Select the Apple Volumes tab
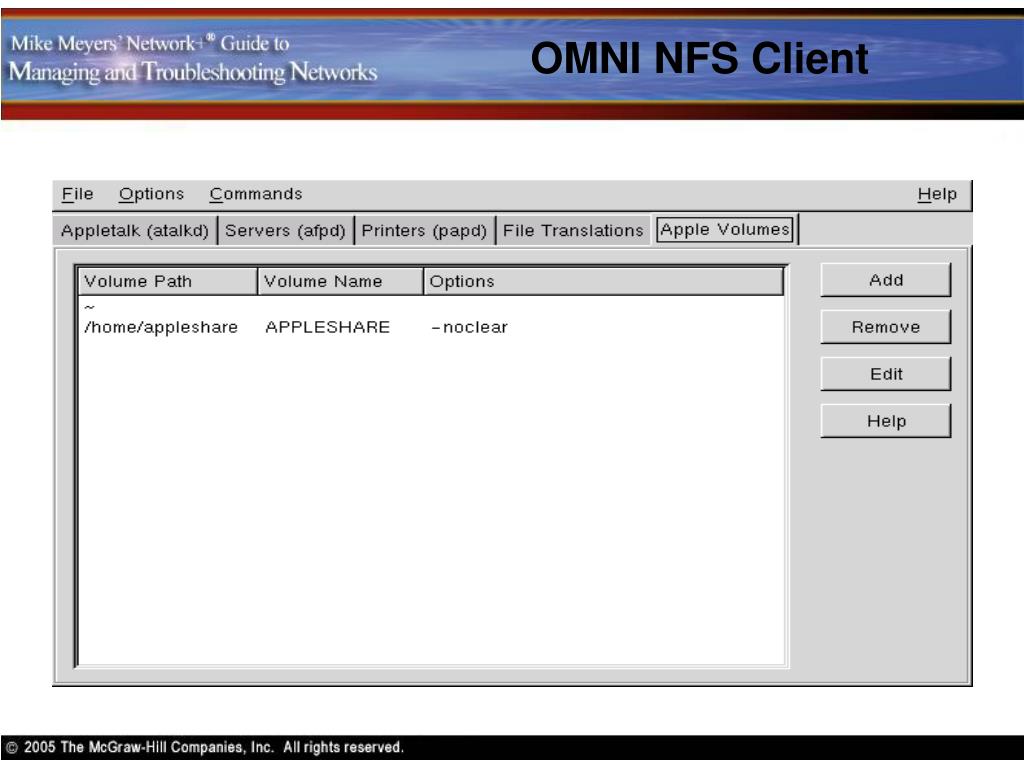Image resolution: width=1024 pixels, height=768 pixels. [x=724, y=230]
